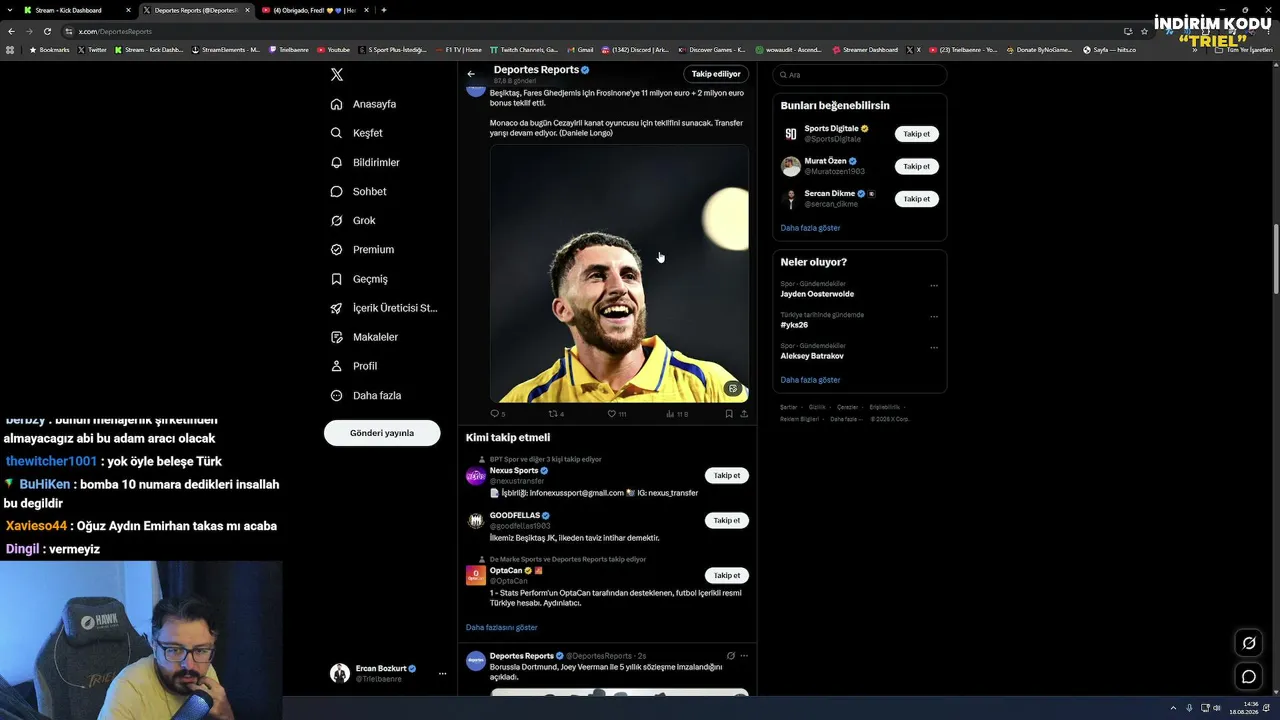The height and width of the screenshot is (720, 1280).
Task: Show more in Bunları beğenebilirsin panel
Action: click(x=810, y=228)
